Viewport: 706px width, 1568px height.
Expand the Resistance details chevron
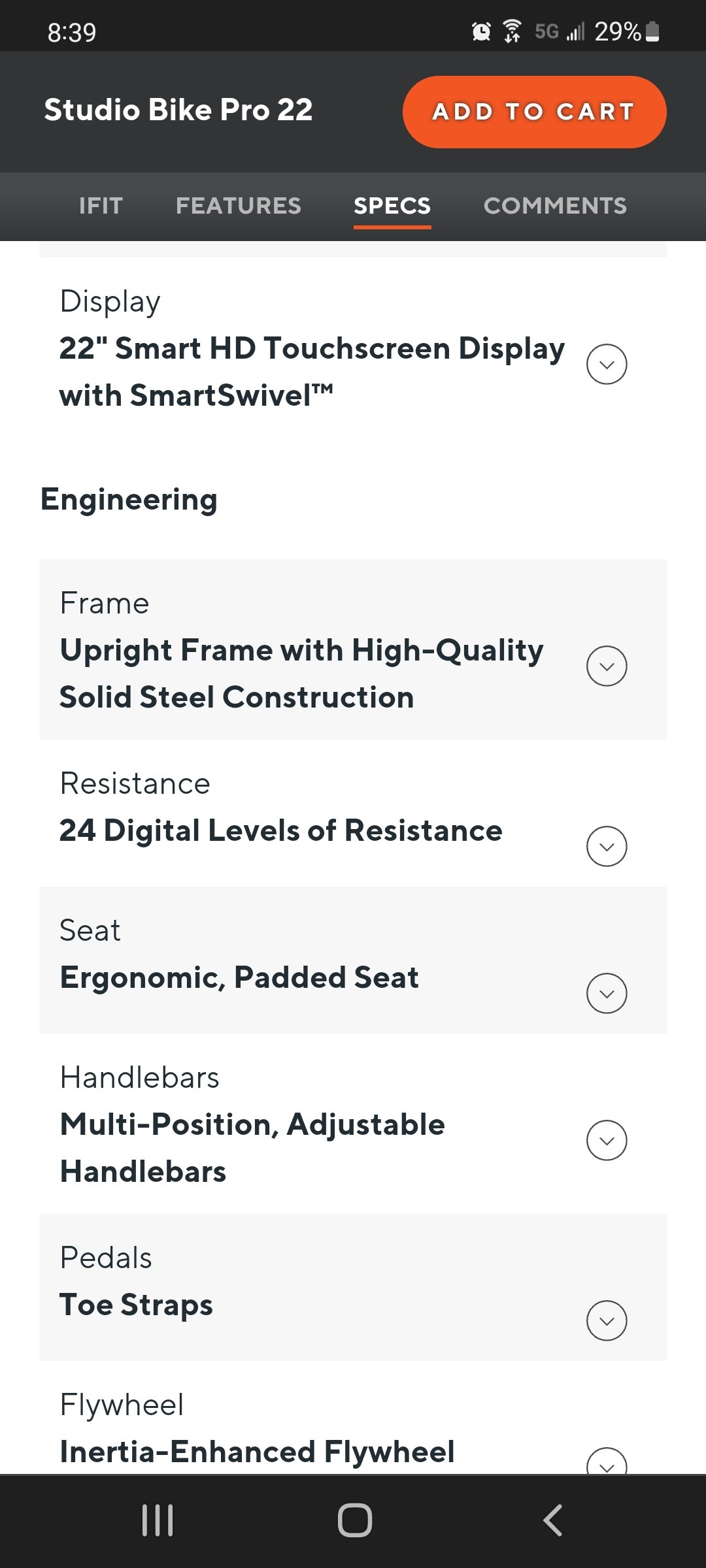(607, 846)
